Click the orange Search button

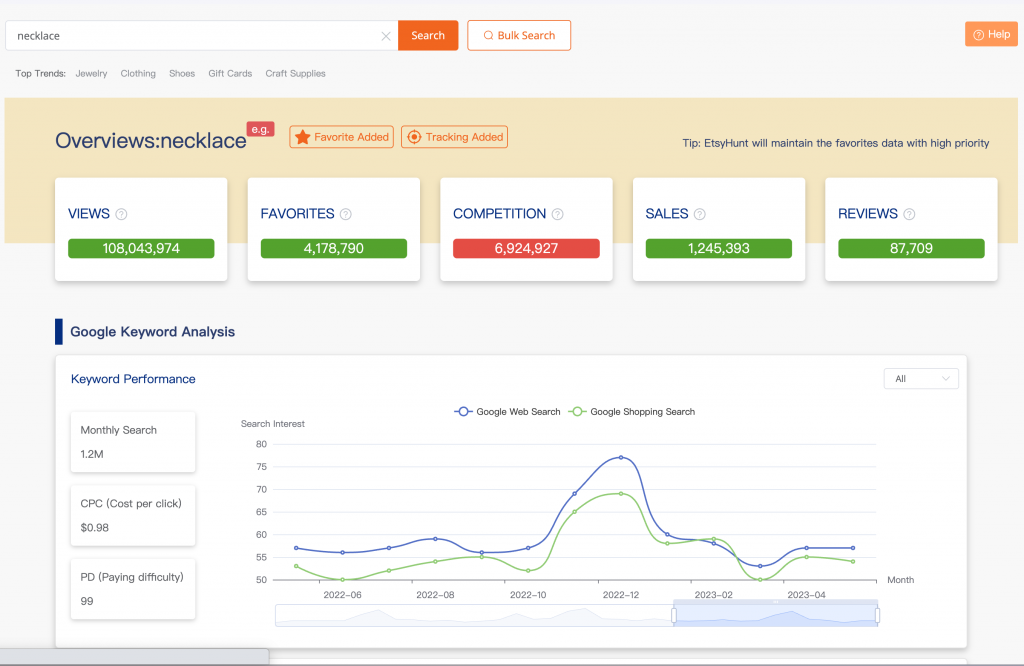click(428, 36)
